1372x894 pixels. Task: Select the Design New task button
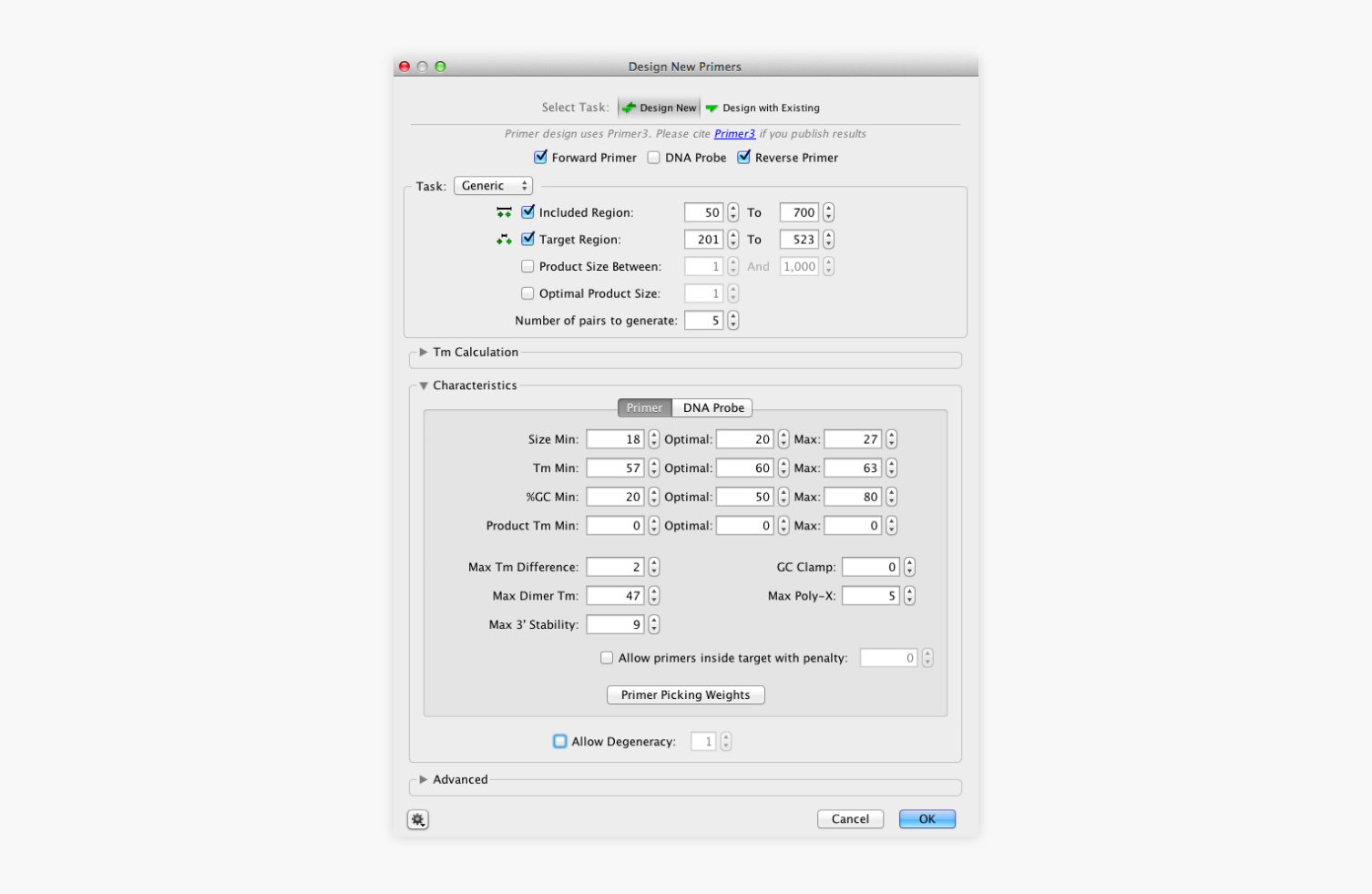coord(660,108)
